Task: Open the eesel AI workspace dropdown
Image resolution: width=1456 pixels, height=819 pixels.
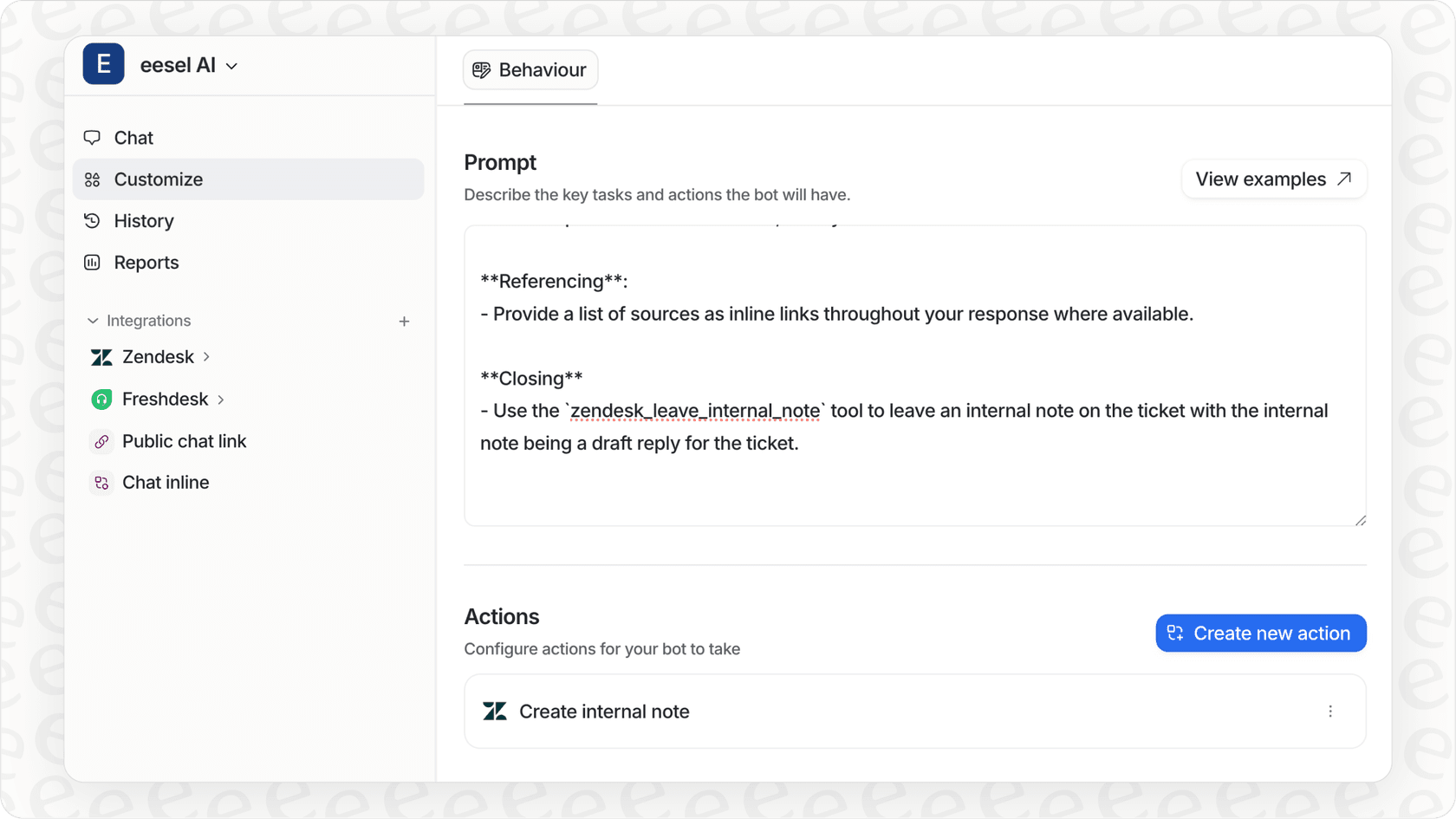Action: point(231,65)
